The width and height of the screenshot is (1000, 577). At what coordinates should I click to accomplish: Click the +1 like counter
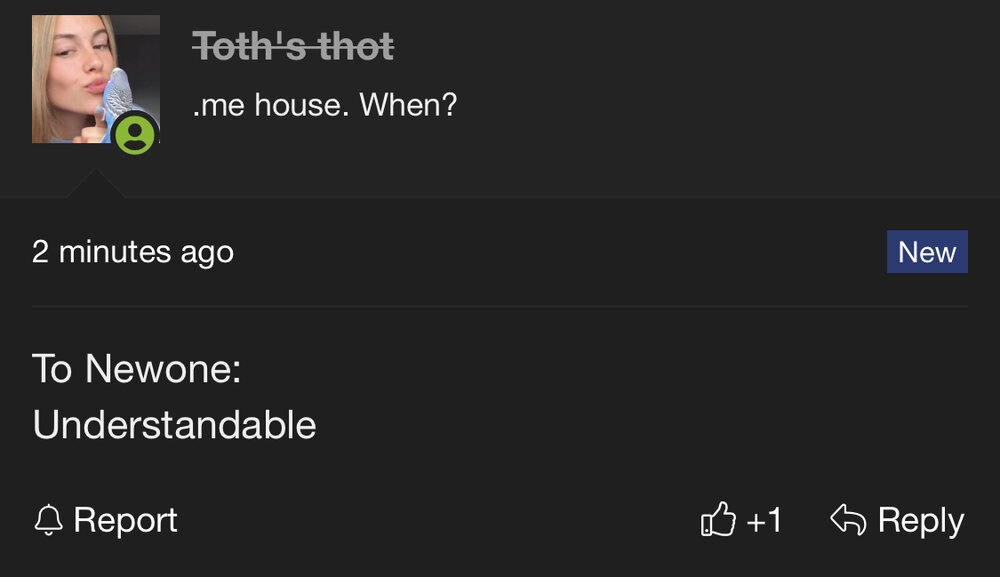763,520
